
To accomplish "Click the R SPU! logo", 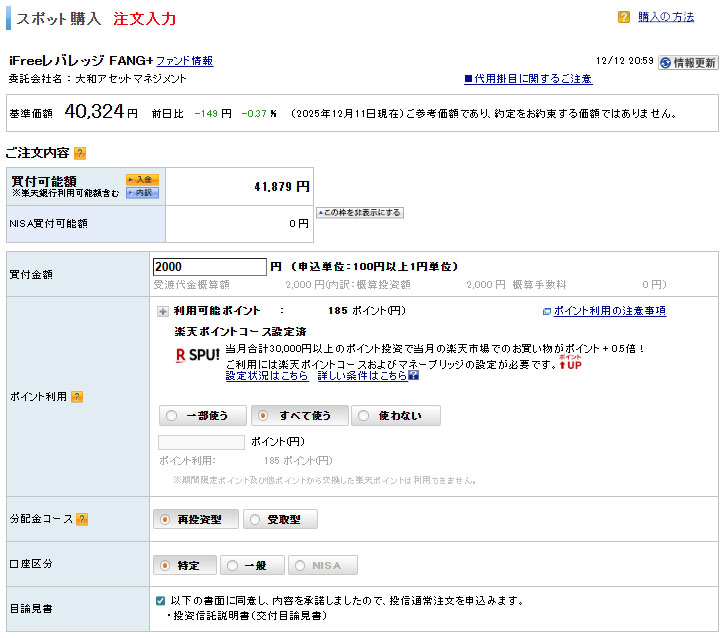I will (197, 355).
